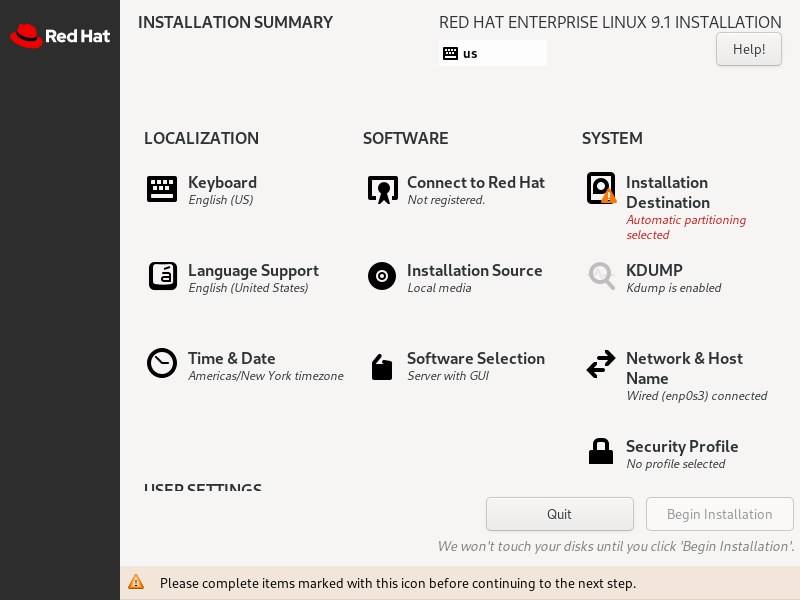Click 'Americas/New York timezone' text
Viewport: 800px width, 600px height.
[266, 376]
